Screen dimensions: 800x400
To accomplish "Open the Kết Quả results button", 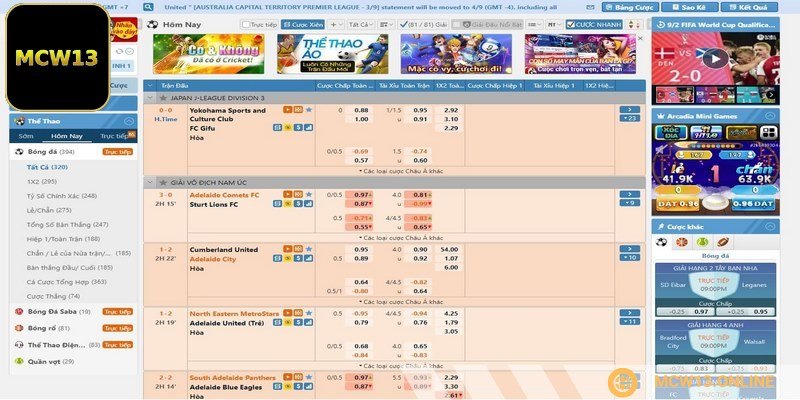I will pos(752,7).
